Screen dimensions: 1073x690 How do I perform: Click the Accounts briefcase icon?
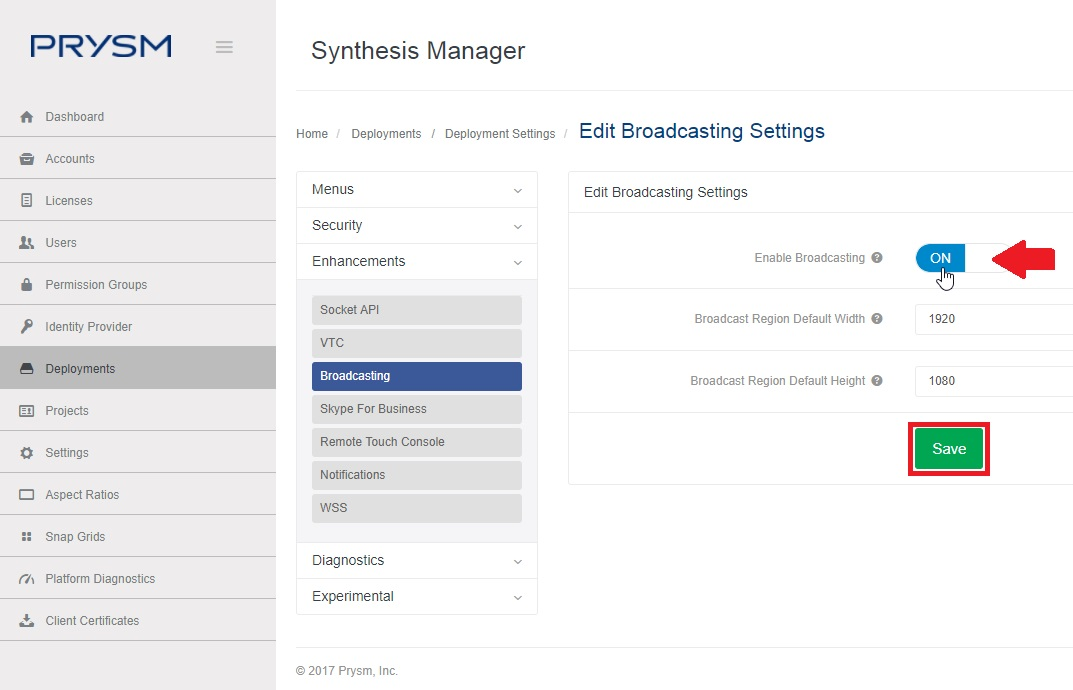[x=27, y=159]
